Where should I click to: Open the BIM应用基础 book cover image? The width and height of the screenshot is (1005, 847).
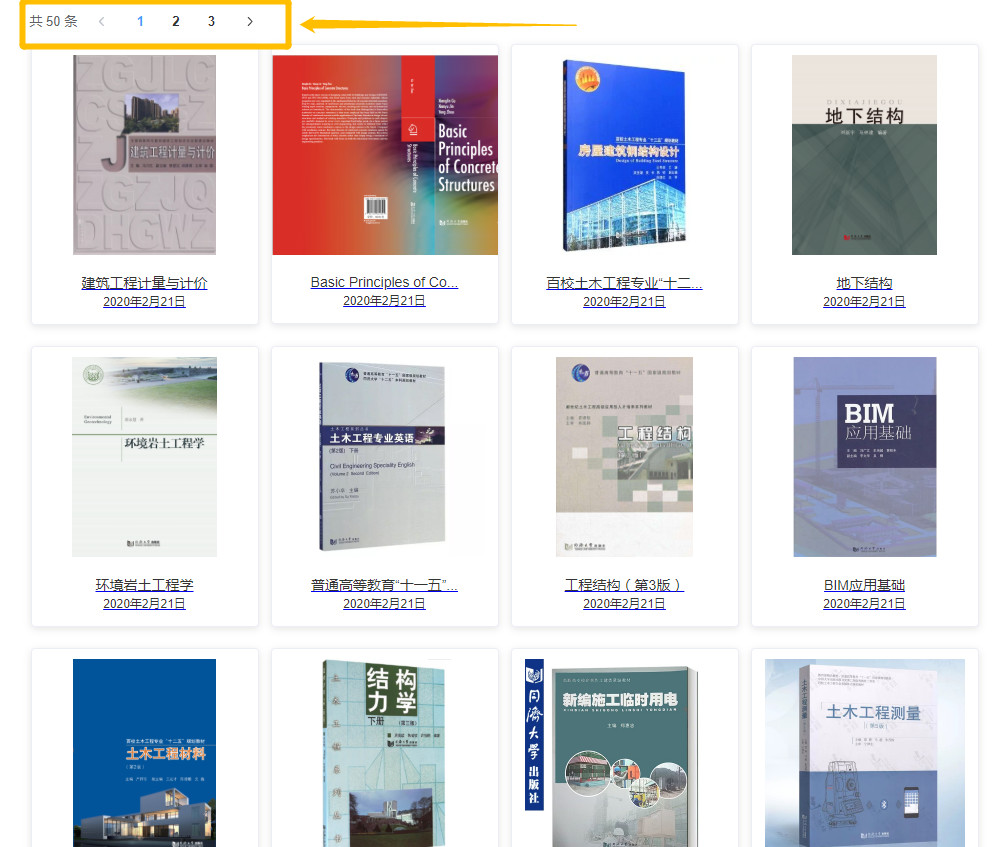tap(864, 457)
